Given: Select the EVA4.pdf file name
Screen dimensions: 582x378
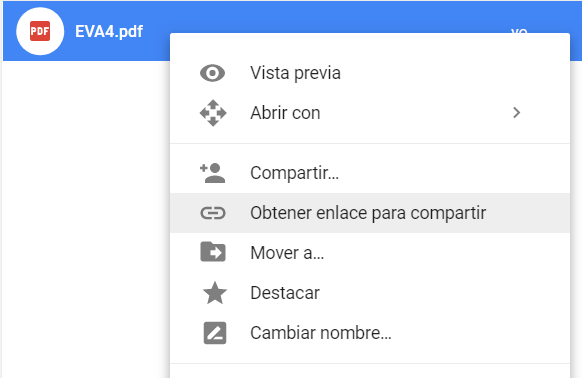Looking at the screenshot, I should [109, 32].
